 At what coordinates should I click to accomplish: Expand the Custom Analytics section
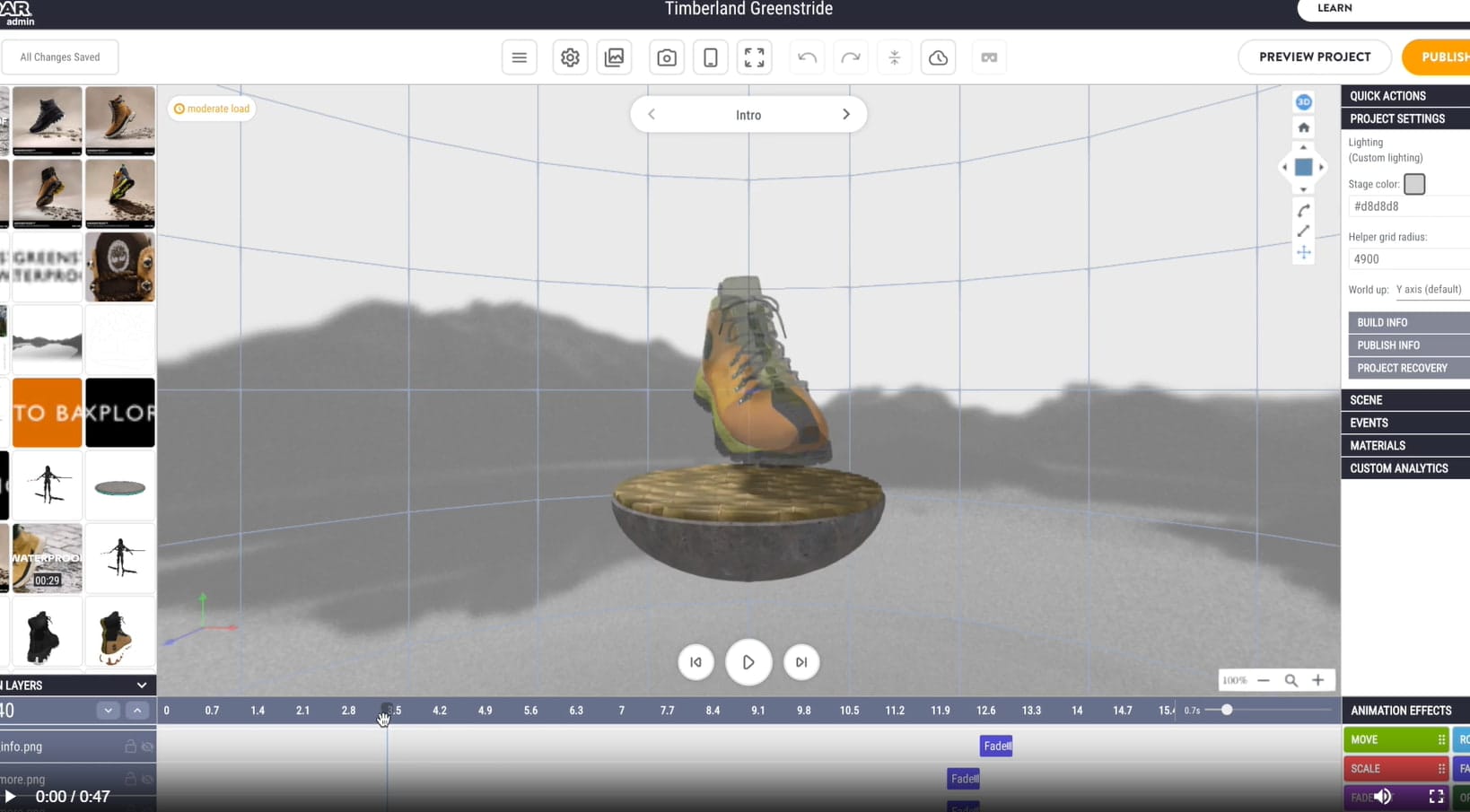click(x=1405, y=468)
